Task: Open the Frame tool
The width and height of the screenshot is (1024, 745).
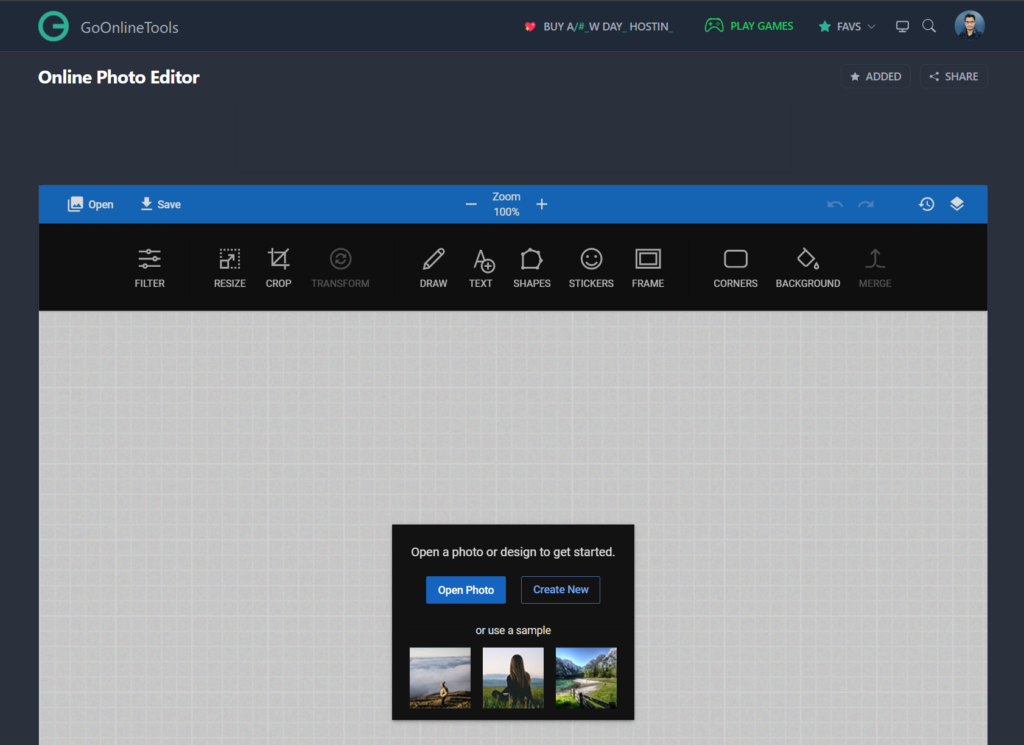Action: [x=647, y=266]
